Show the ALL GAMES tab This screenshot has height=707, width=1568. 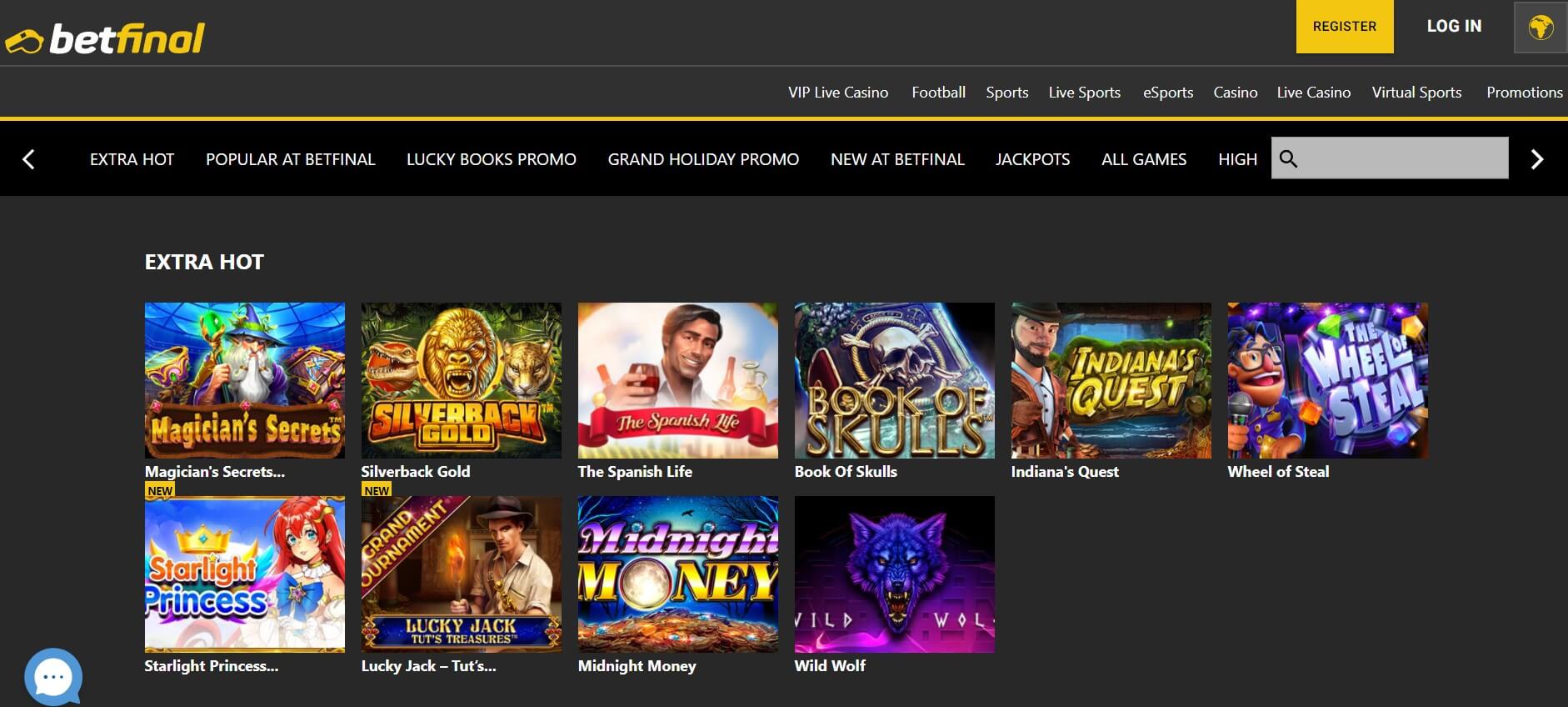point(1144,159)
